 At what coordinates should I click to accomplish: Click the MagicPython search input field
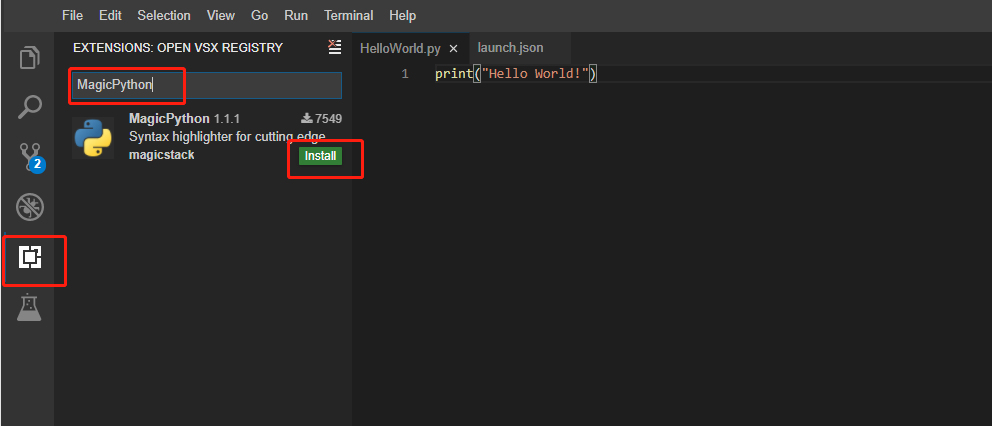(207, 85)
